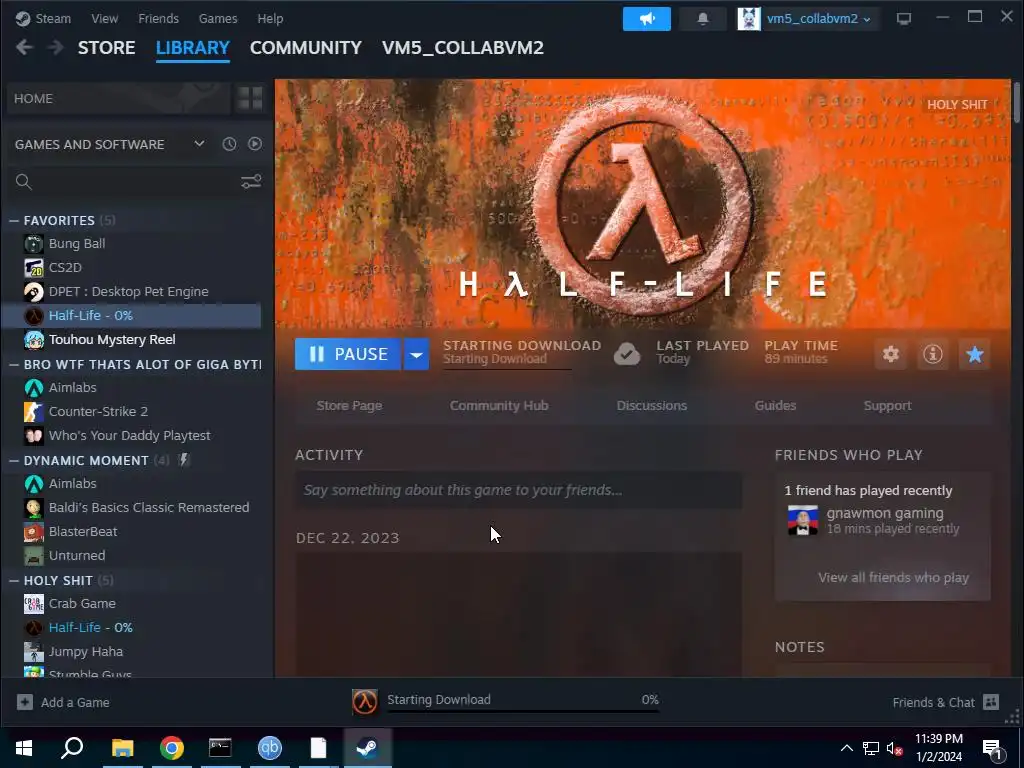The image size is (1024, 768).
Task: Open File Explorer from the taskbar
Action: click(x=123, y=748)
